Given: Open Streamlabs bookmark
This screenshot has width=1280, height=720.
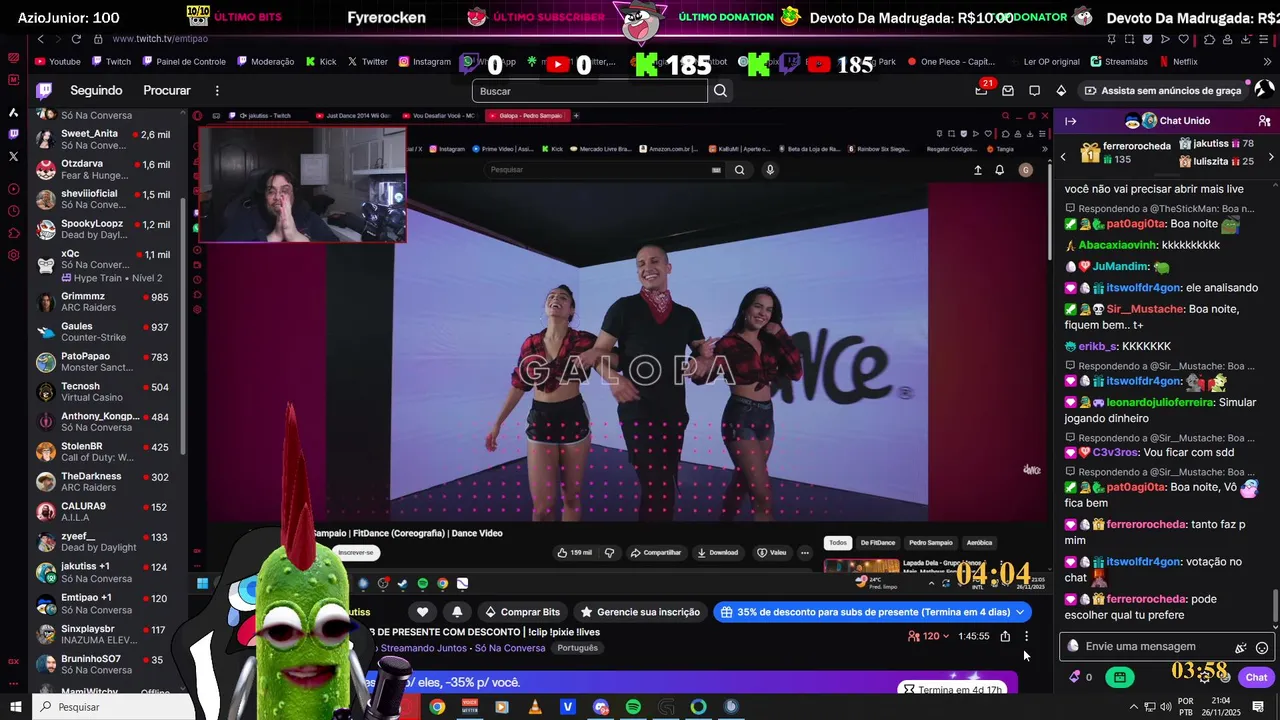Looking at the screenshot, I should [x=1119, y=62].
